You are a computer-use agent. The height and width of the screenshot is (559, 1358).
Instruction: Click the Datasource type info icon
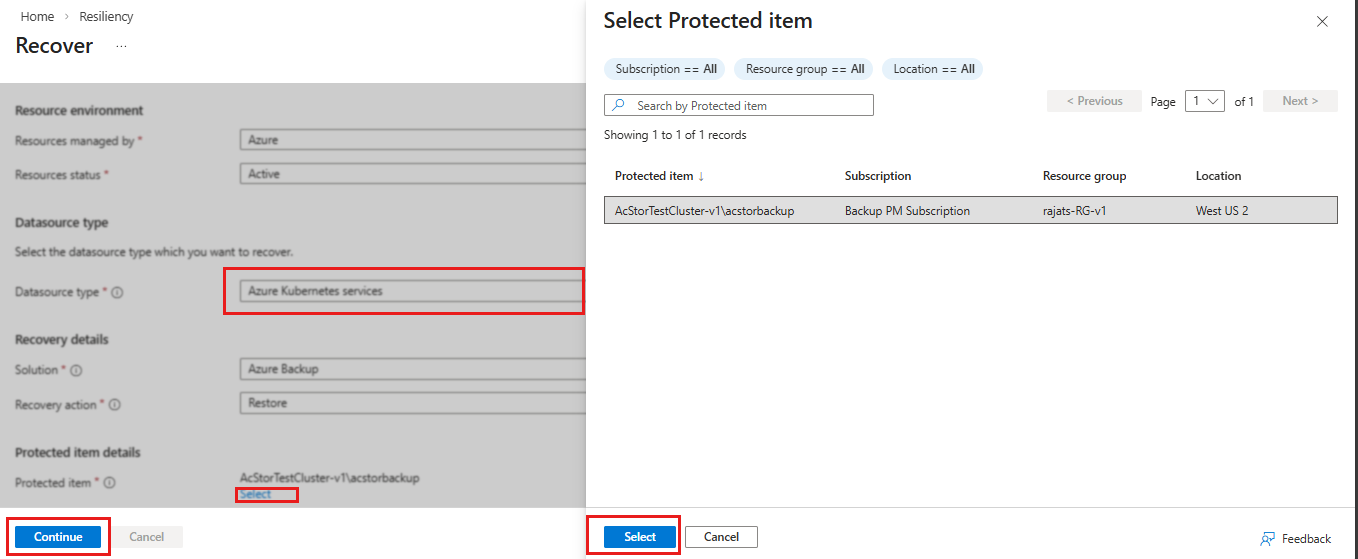click(117, 293)
